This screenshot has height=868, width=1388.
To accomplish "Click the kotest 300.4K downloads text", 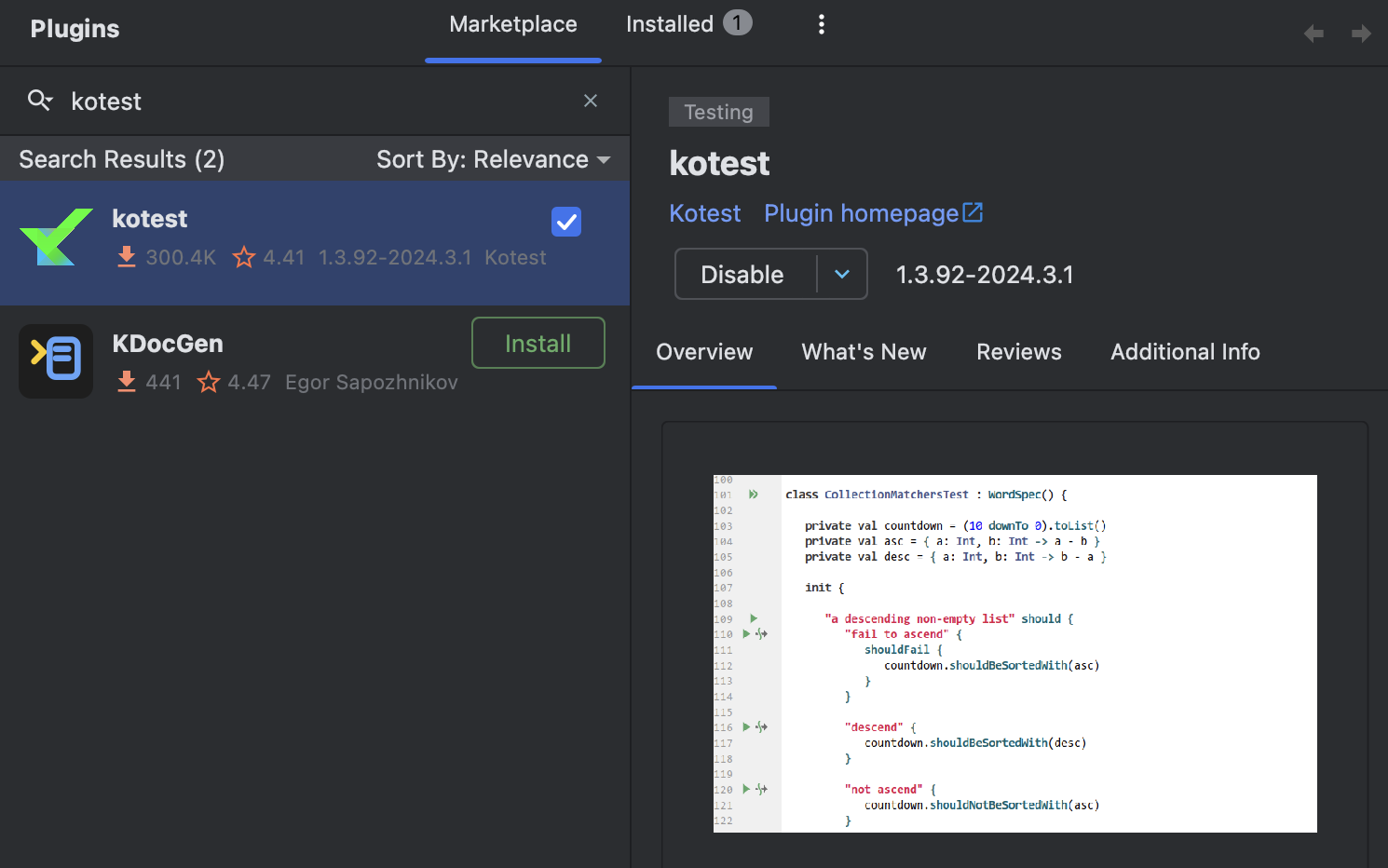I will click(x=181, y=257).
